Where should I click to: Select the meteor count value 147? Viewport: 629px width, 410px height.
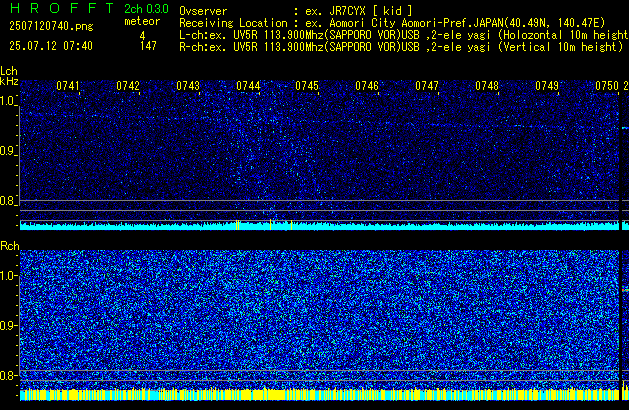(148, 46)
